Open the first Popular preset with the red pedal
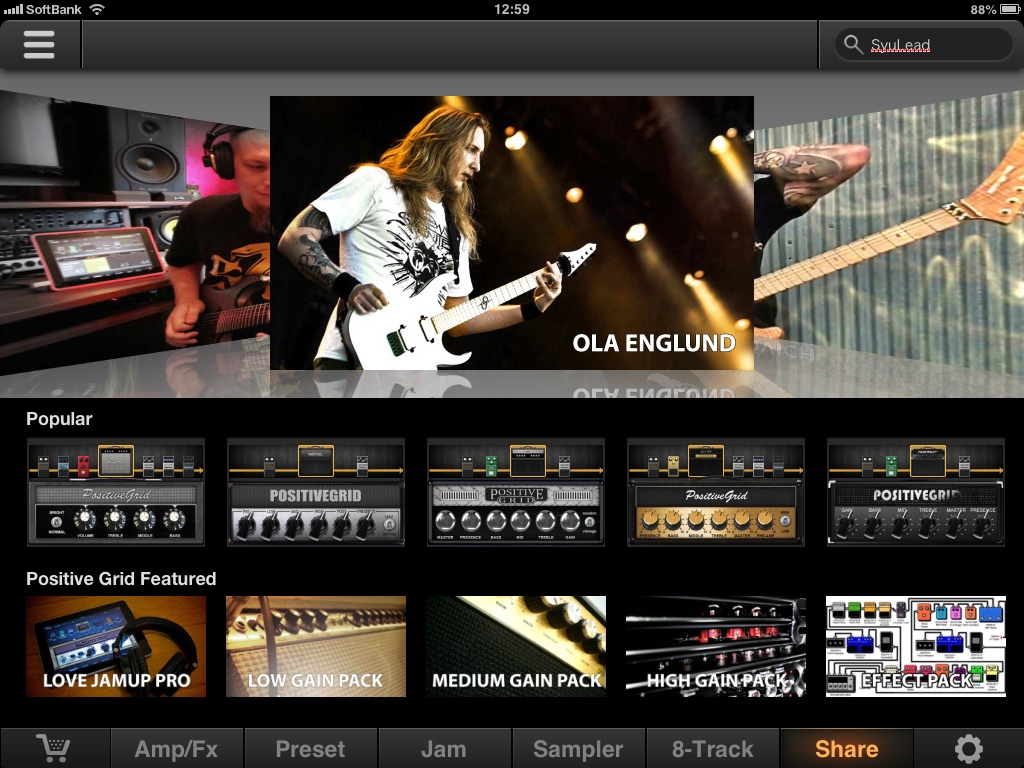 tap(116, 492)
